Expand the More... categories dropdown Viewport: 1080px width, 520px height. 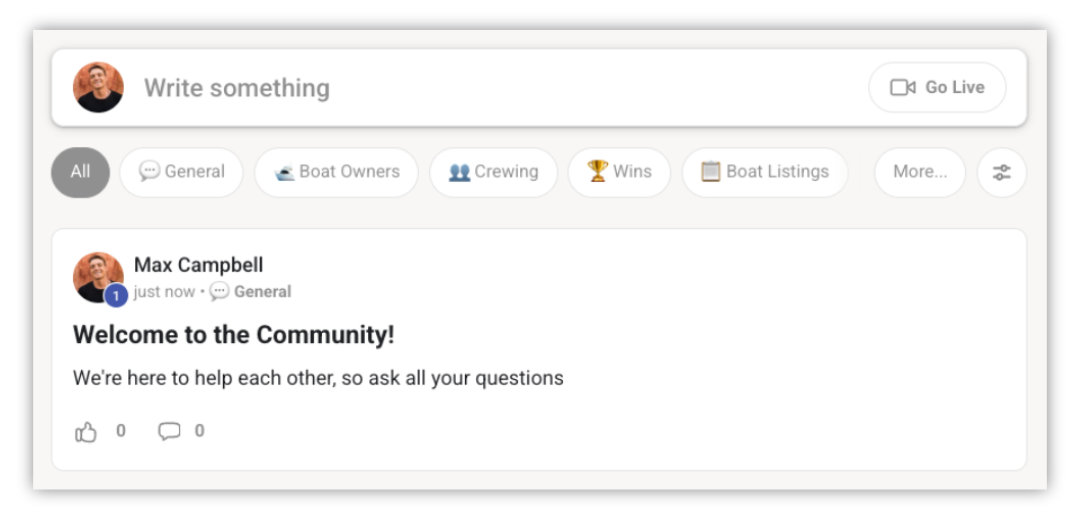tap(919, 172)
